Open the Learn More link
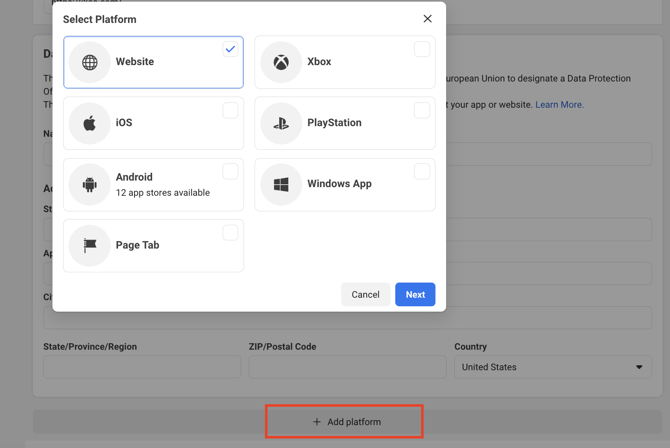670x448 pixels. pos(559,105)
